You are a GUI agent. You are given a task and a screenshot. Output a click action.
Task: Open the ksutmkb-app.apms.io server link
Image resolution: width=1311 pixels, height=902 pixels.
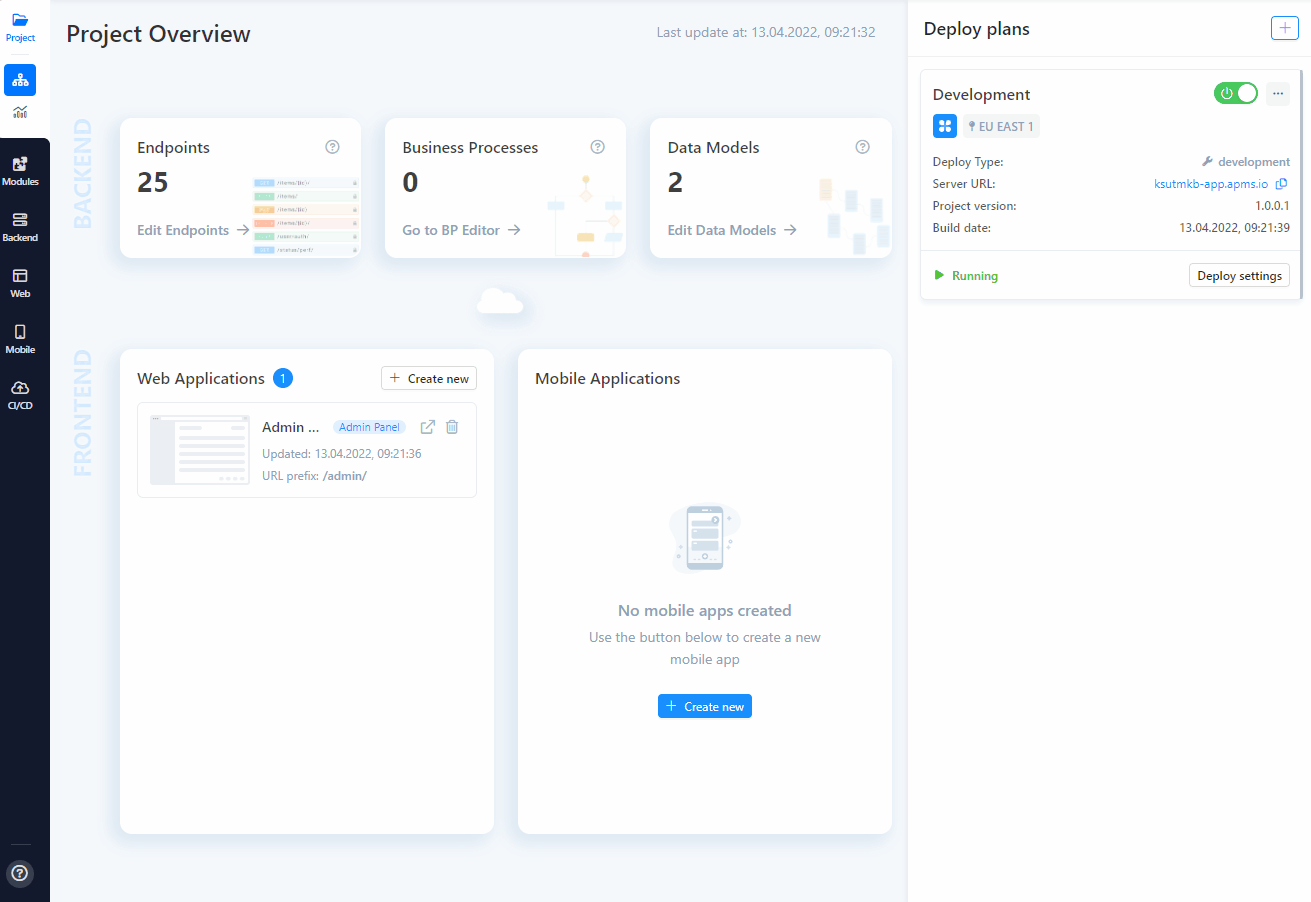1210,184
